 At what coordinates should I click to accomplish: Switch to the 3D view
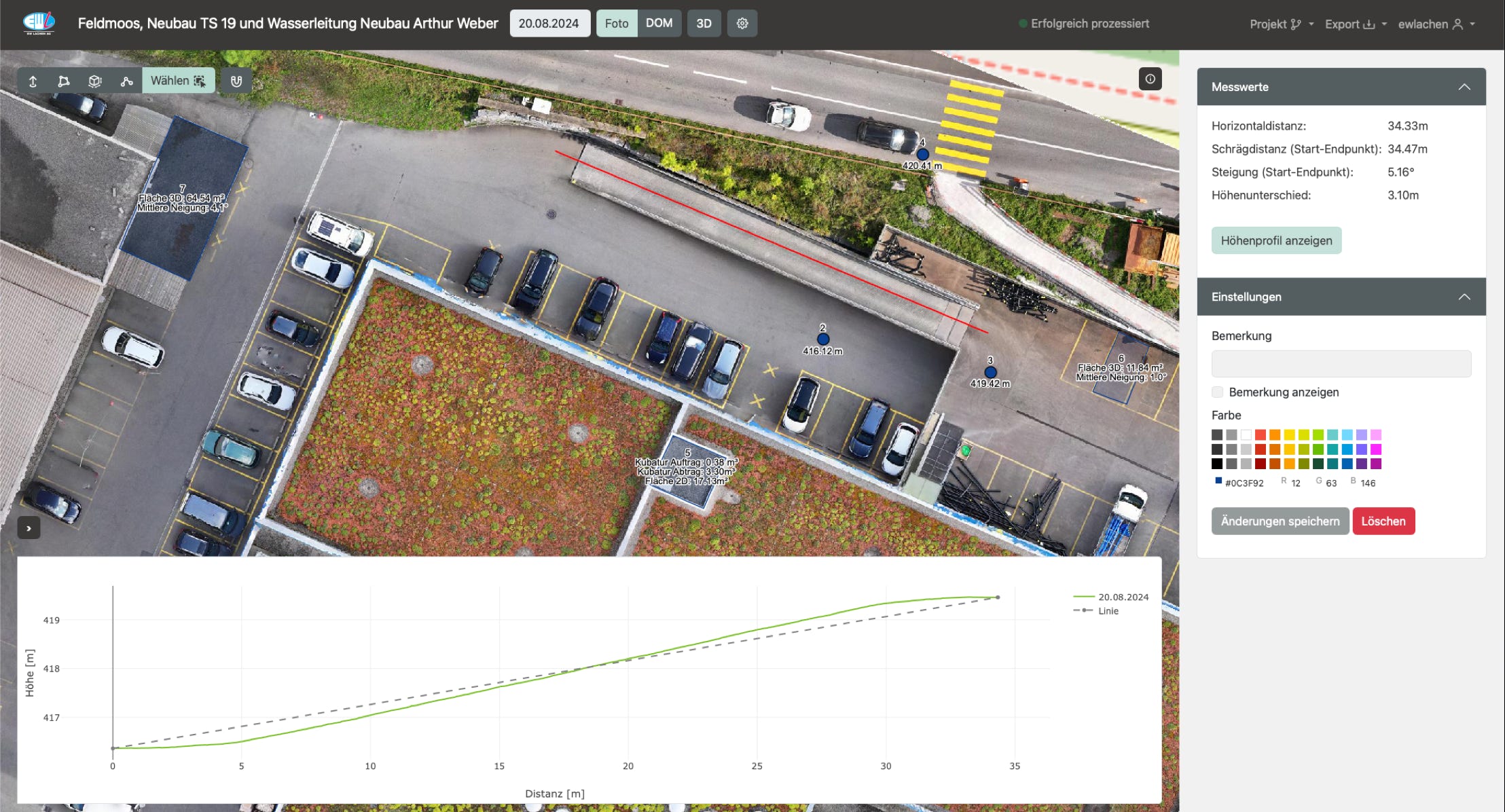click(x=704, y=24)
